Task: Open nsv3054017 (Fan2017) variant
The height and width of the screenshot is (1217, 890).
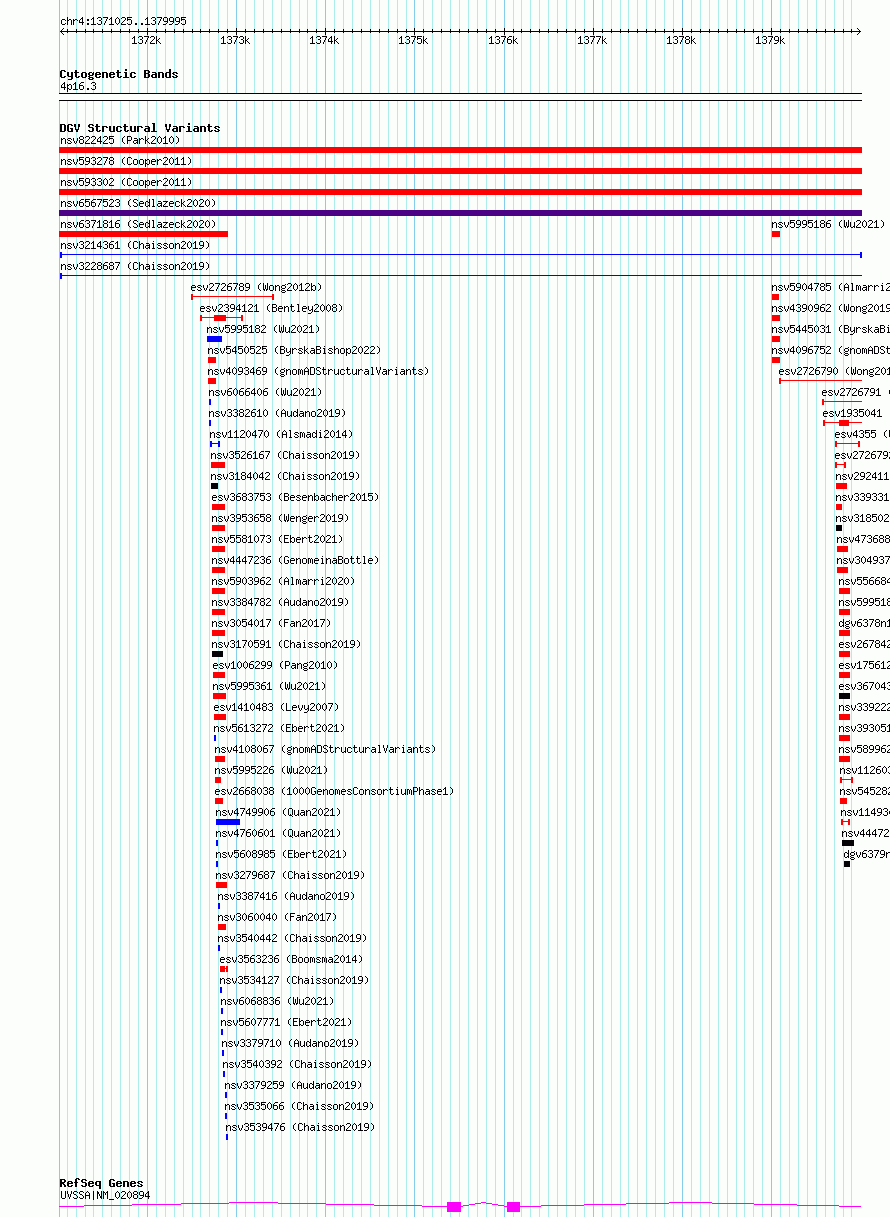Action: [272, 623]
